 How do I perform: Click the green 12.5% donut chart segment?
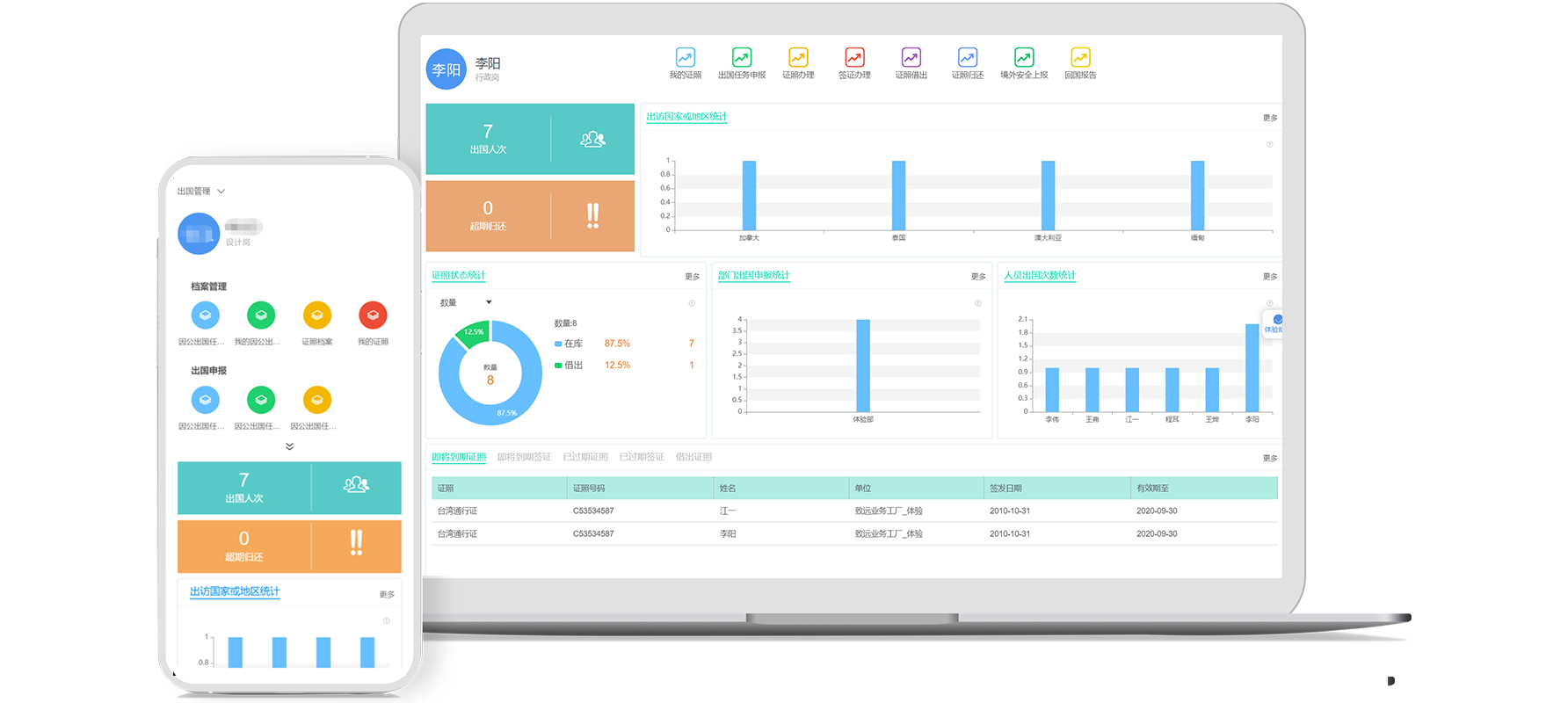pos(473,334)
